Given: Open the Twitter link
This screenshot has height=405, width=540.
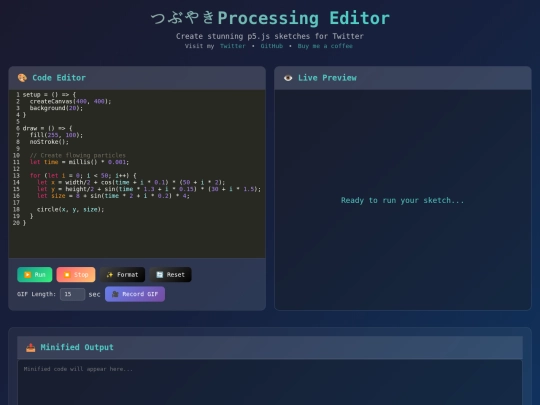Looking at the screenshot, I should tap(233, 46).
